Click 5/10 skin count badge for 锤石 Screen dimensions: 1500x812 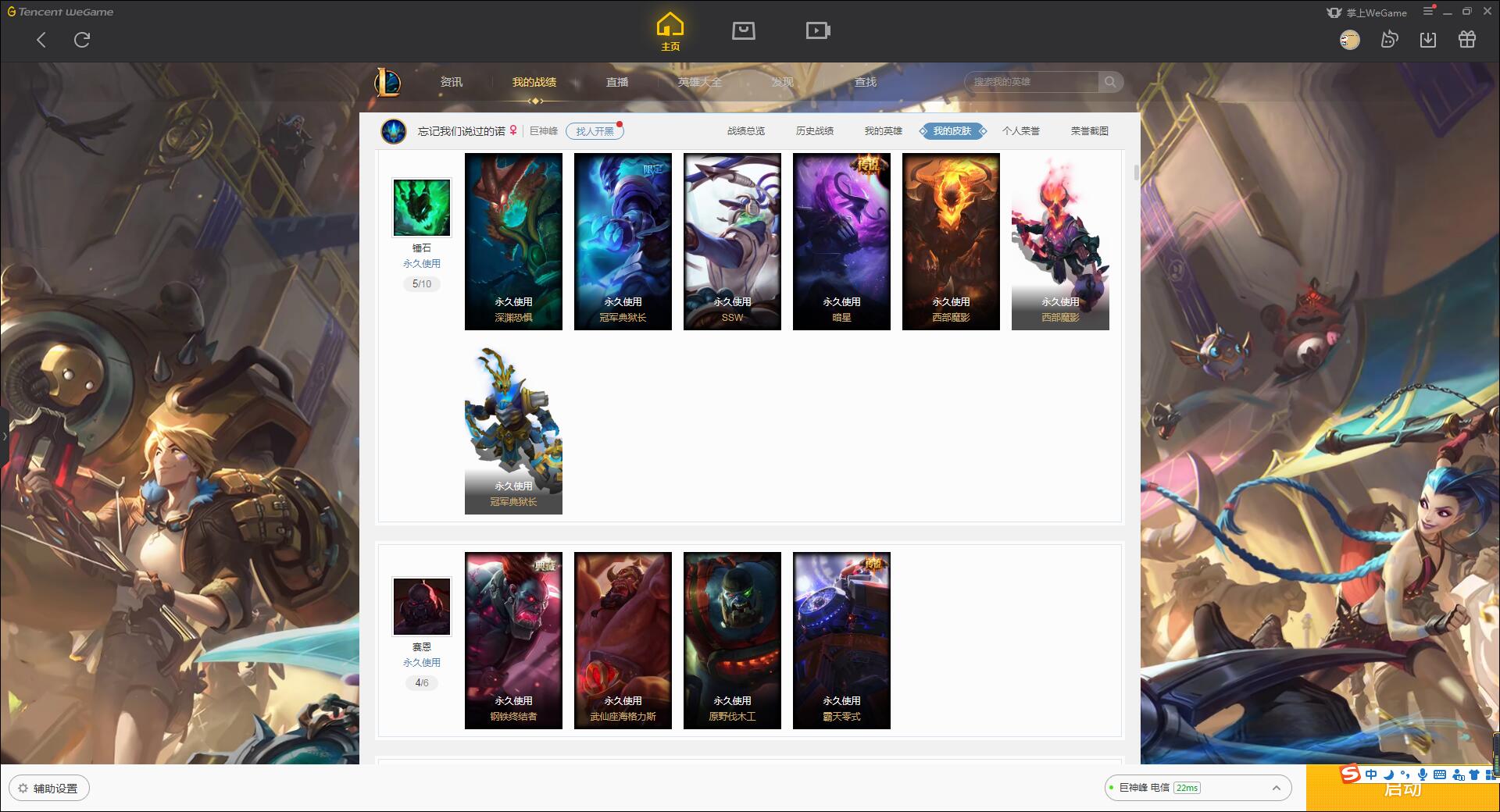422,283
